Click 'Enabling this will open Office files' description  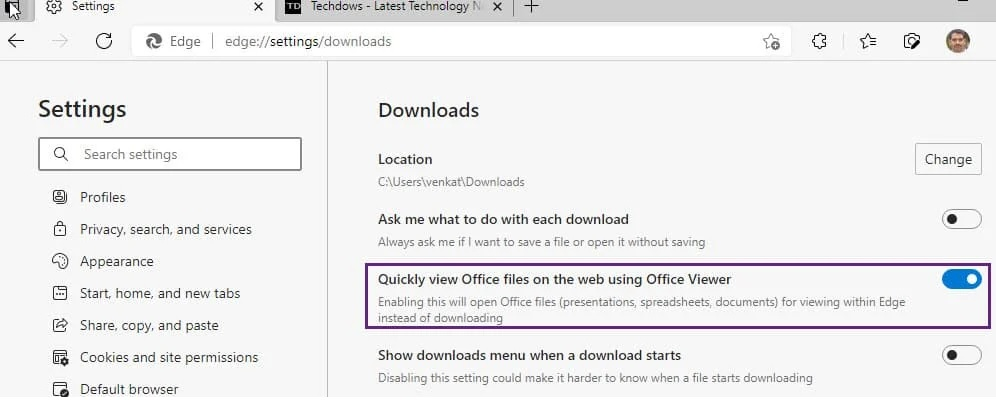coord(642,310)
